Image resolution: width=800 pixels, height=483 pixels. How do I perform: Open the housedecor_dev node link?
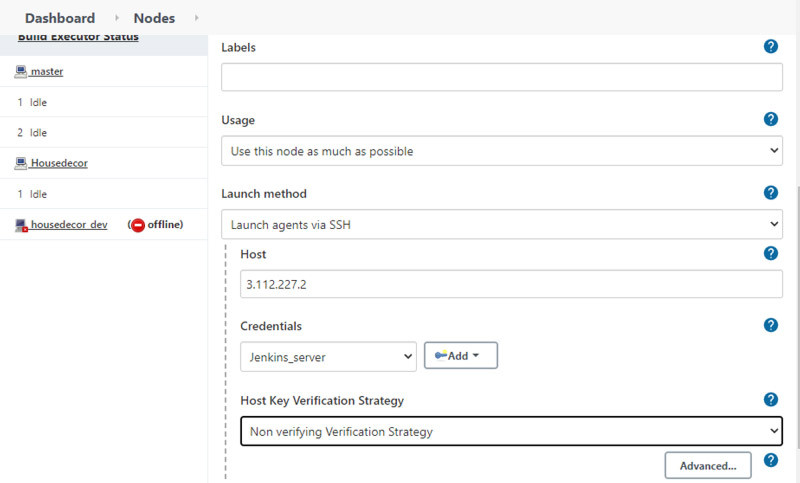point(69,224)
